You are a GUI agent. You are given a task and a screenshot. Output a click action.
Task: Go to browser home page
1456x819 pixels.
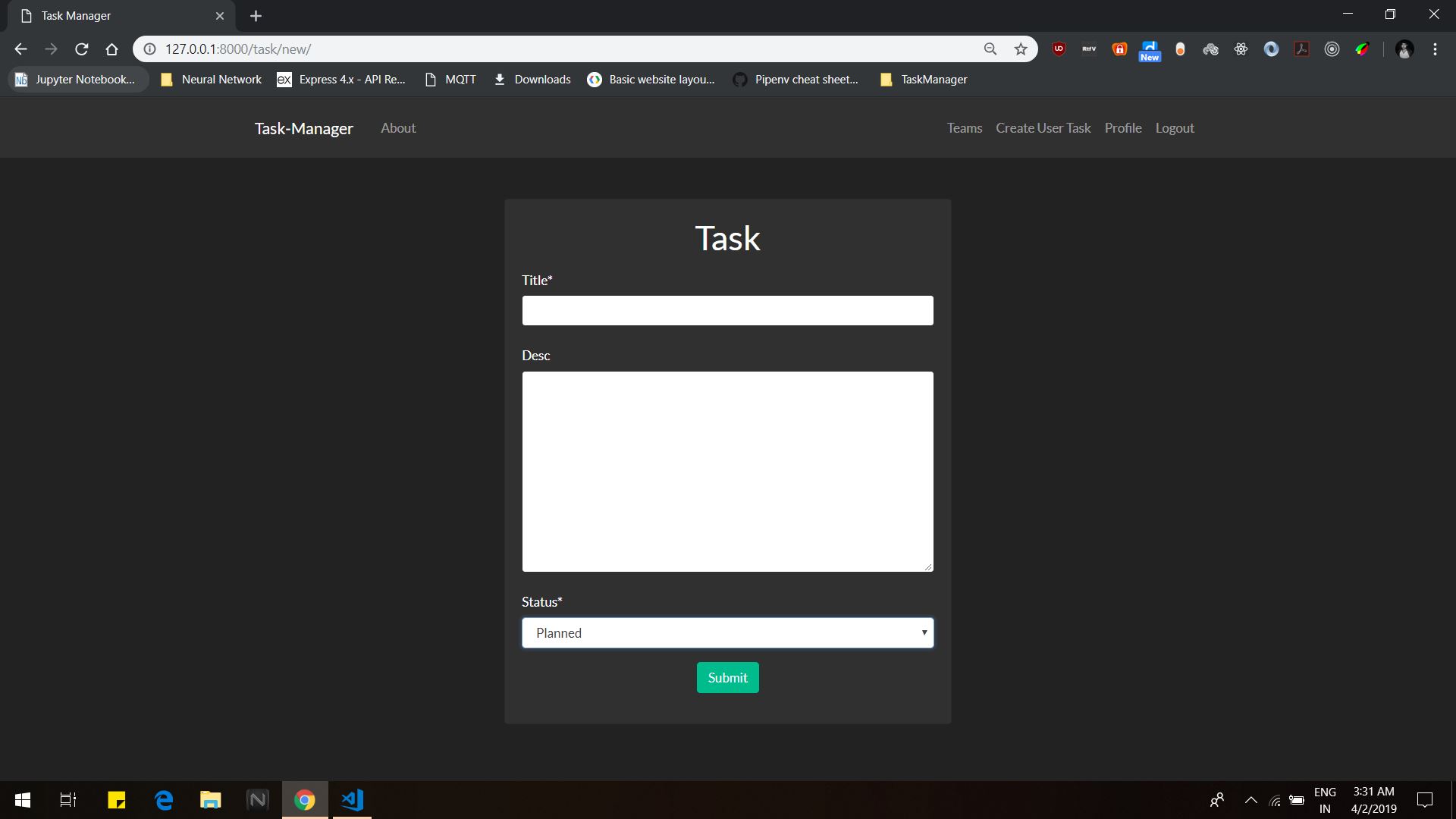tap(111, 49)
